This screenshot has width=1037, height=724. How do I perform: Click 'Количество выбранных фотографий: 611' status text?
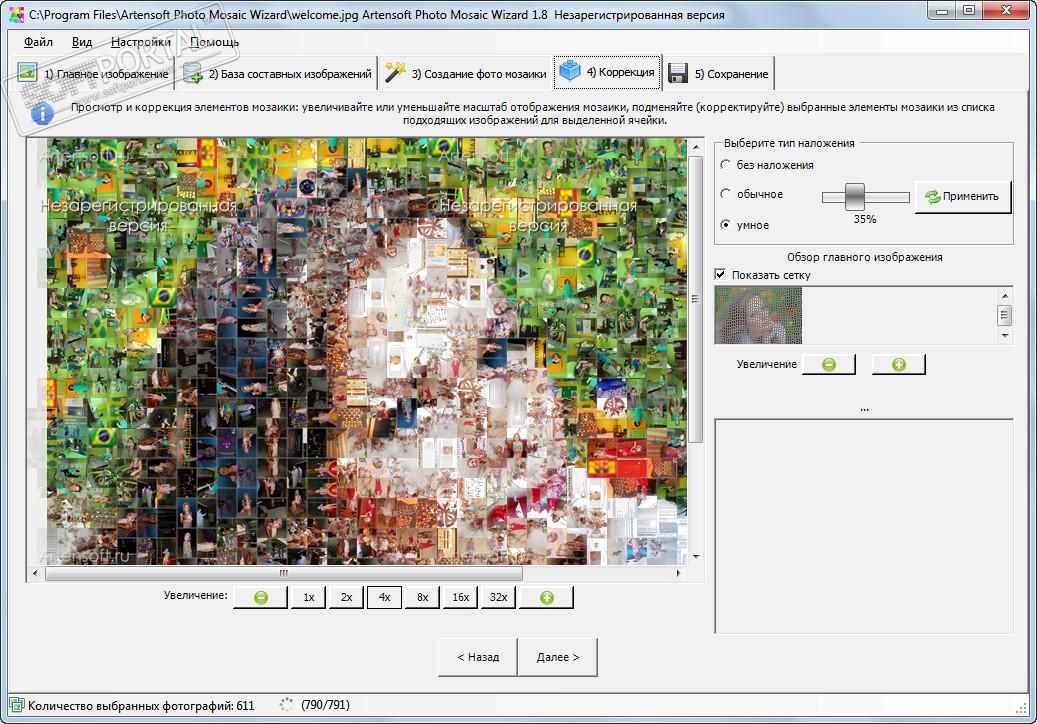141,705
